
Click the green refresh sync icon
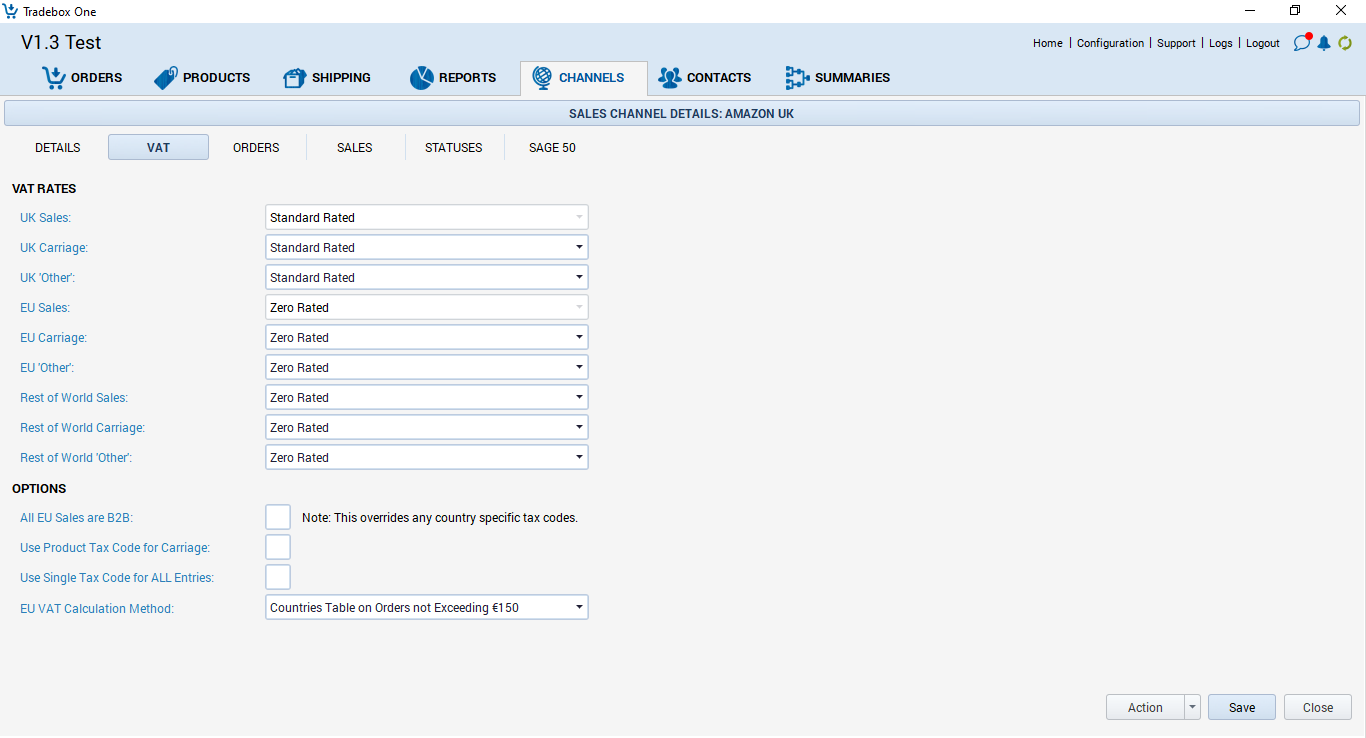(x=1345, y=43)
